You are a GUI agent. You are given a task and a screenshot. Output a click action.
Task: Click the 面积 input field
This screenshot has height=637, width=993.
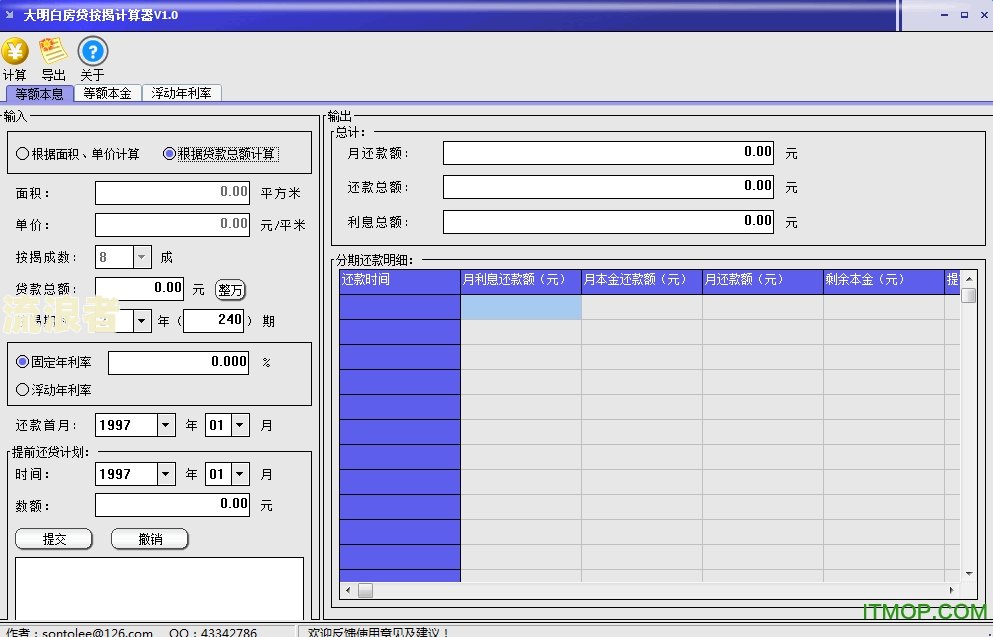tap(172, 192)
